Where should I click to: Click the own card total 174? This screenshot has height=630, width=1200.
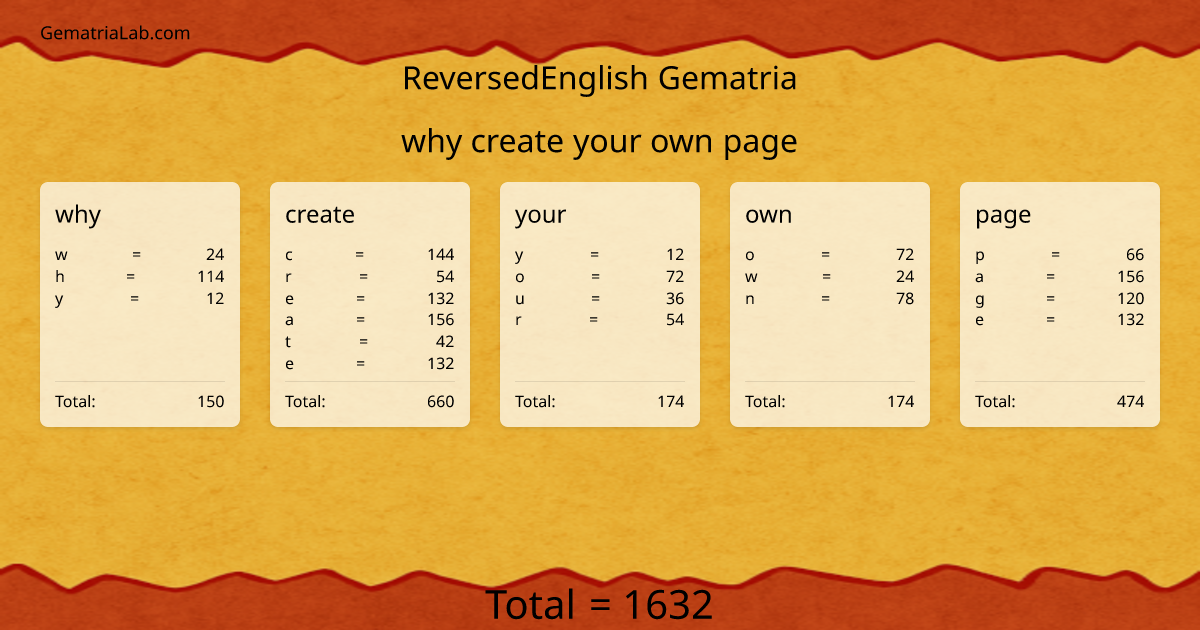coord(901,402)
